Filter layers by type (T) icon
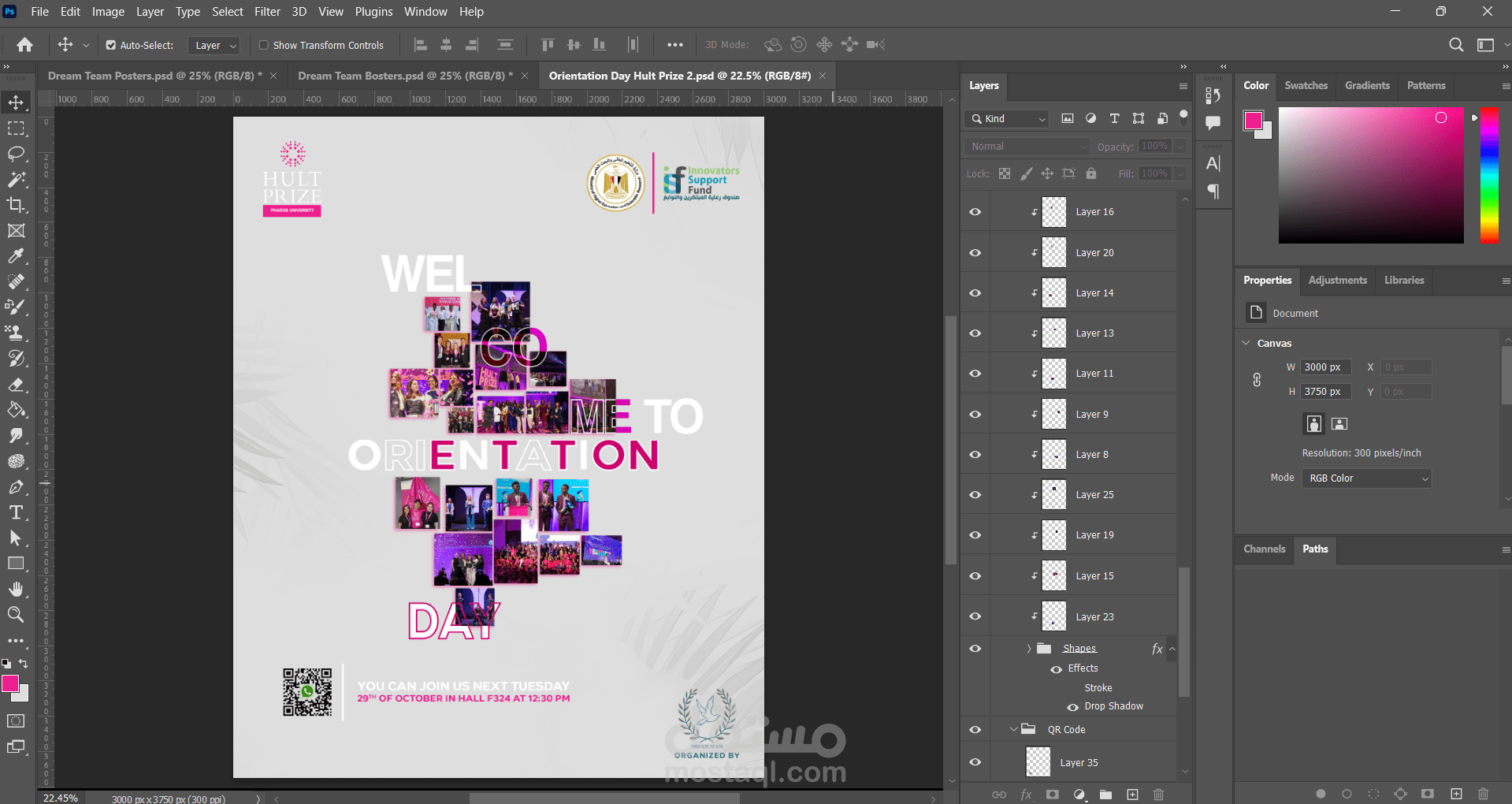This screenshot has height=804, width=1512. coord(1114,118)
